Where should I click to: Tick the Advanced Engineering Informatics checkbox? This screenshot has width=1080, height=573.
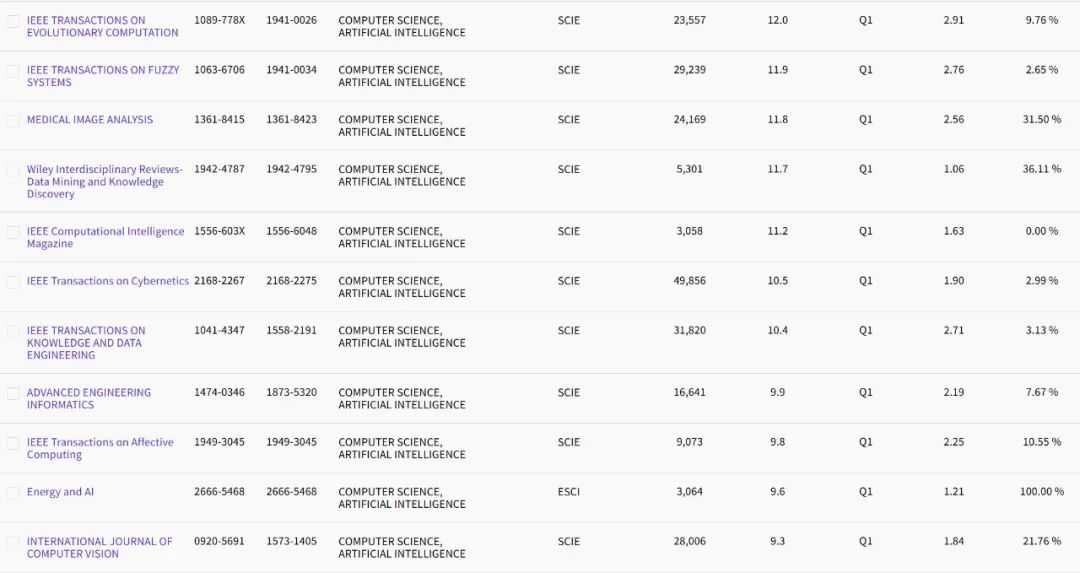click(13, 394)
